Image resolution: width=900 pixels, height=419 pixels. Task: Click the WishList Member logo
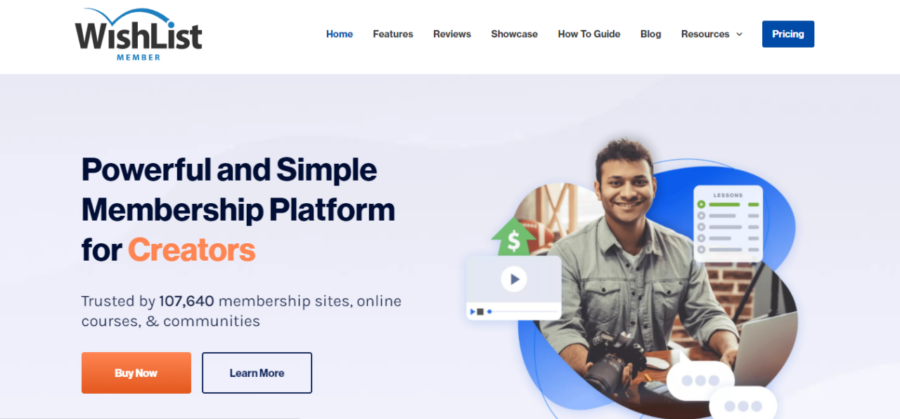(138, 34)
